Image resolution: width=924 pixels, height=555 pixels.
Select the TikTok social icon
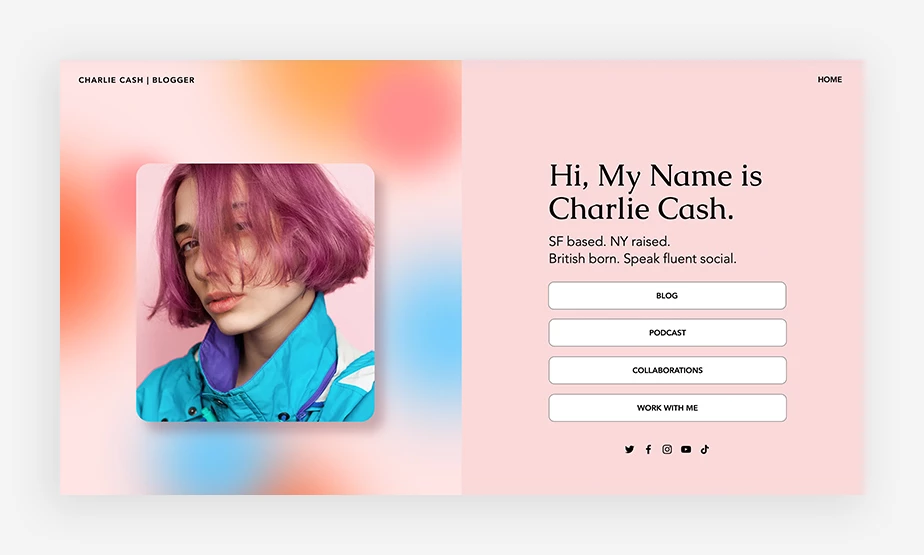coord(705,450)
